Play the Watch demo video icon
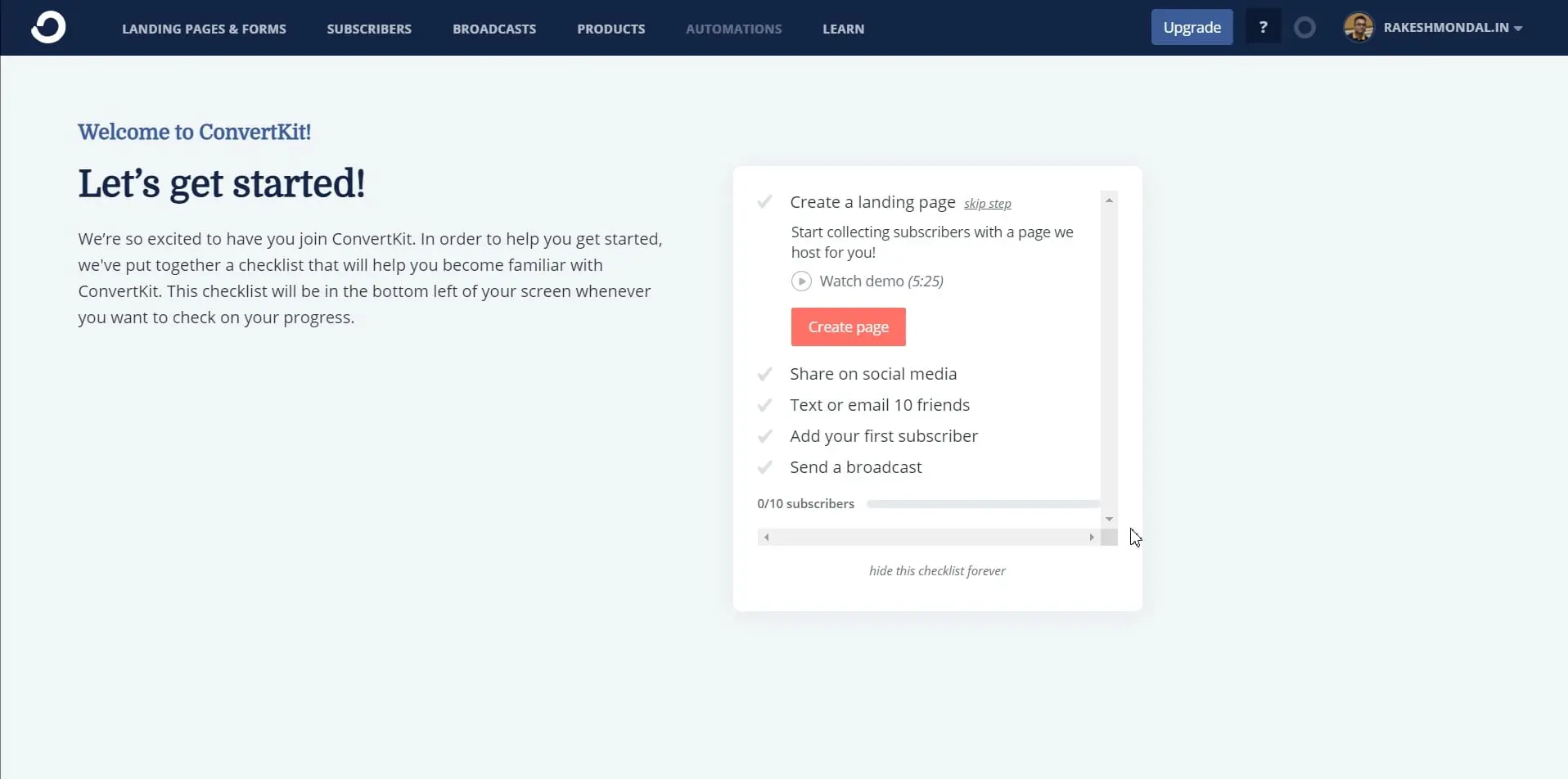1568x779 pixels. click(801, 281)
